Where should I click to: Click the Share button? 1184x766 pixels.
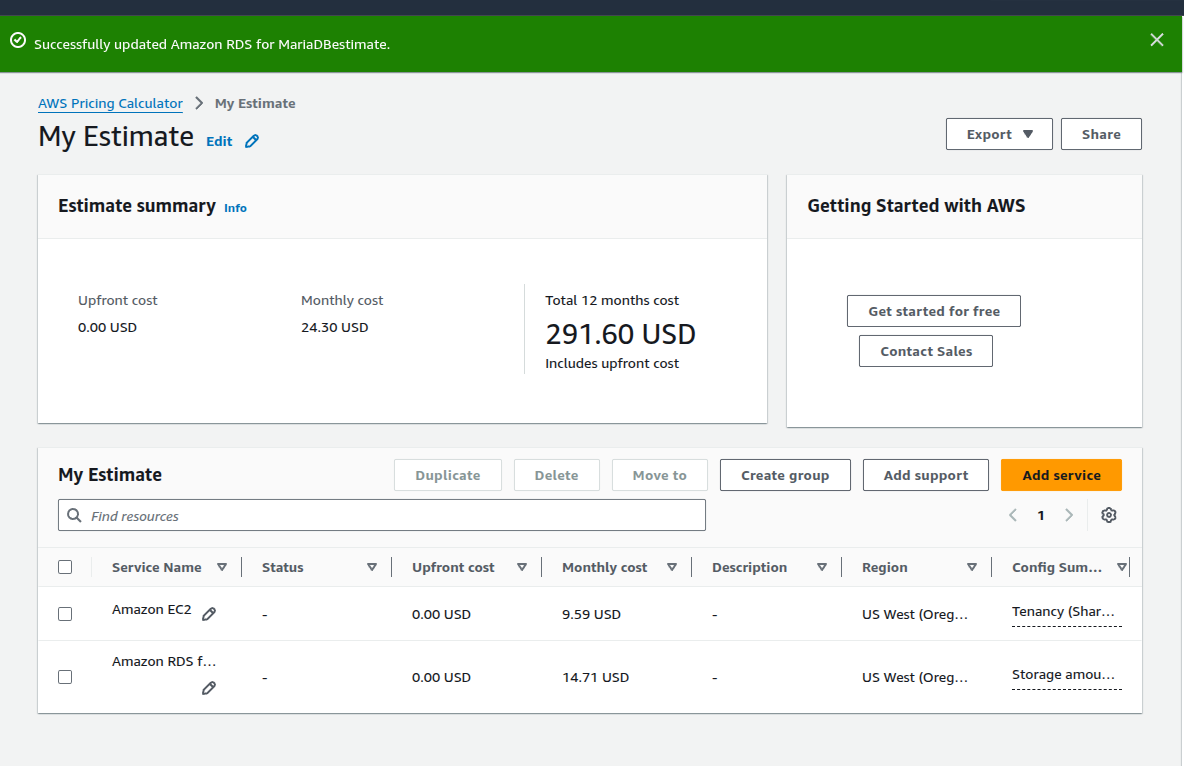pyautogui.click(x=1101, y=134)
